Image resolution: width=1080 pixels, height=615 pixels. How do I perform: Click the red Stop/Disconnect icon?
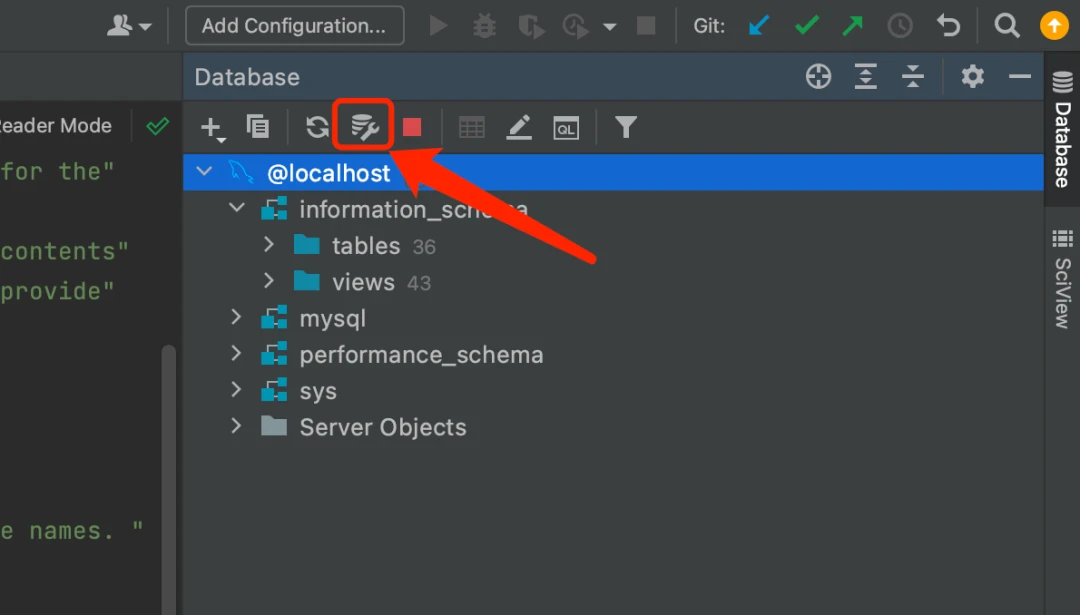(x=412, y=127)
